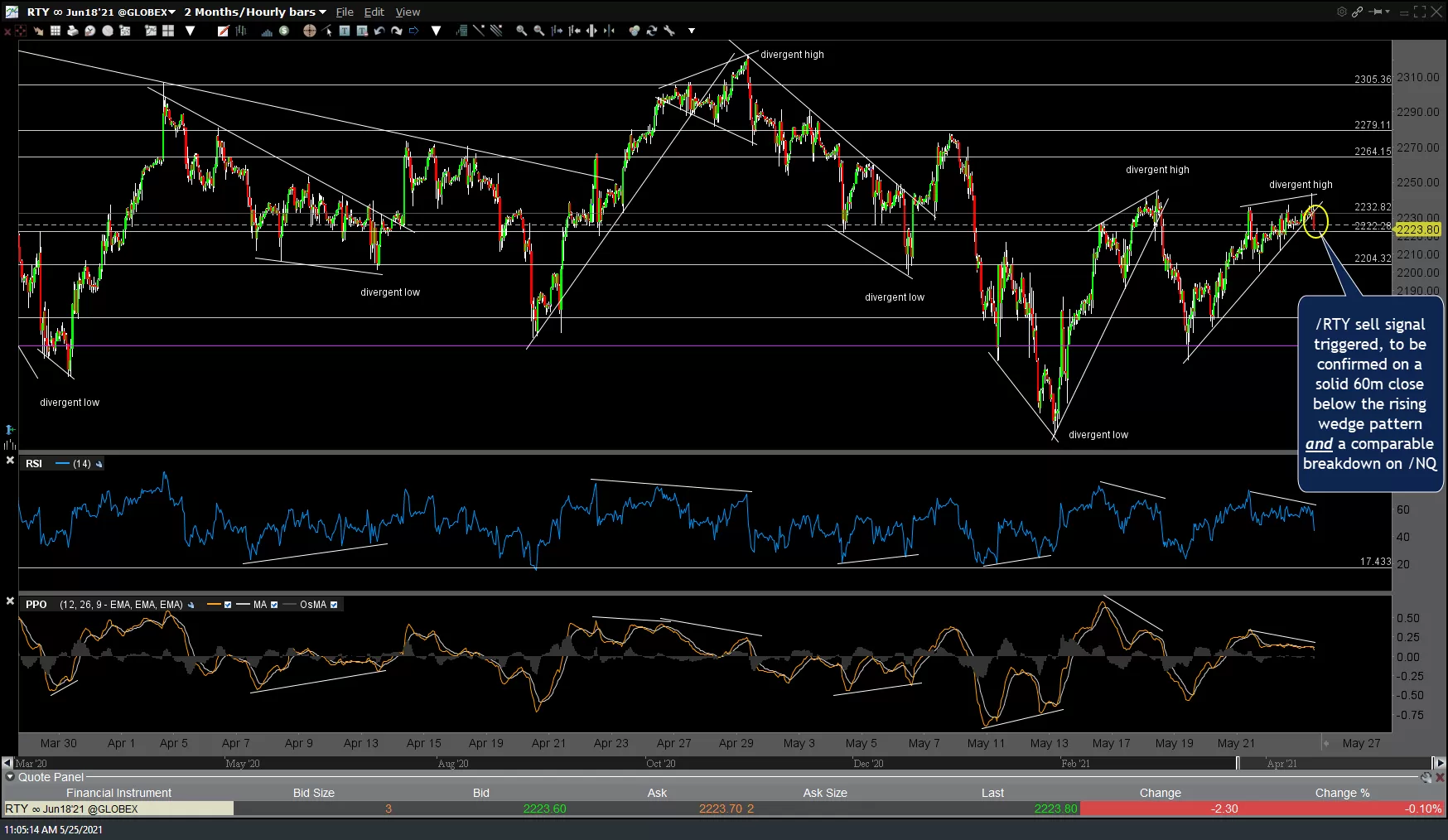Click the orange PPO line color swatch
This screenshot has width=1448, height=840.
[x=214, y=605]
